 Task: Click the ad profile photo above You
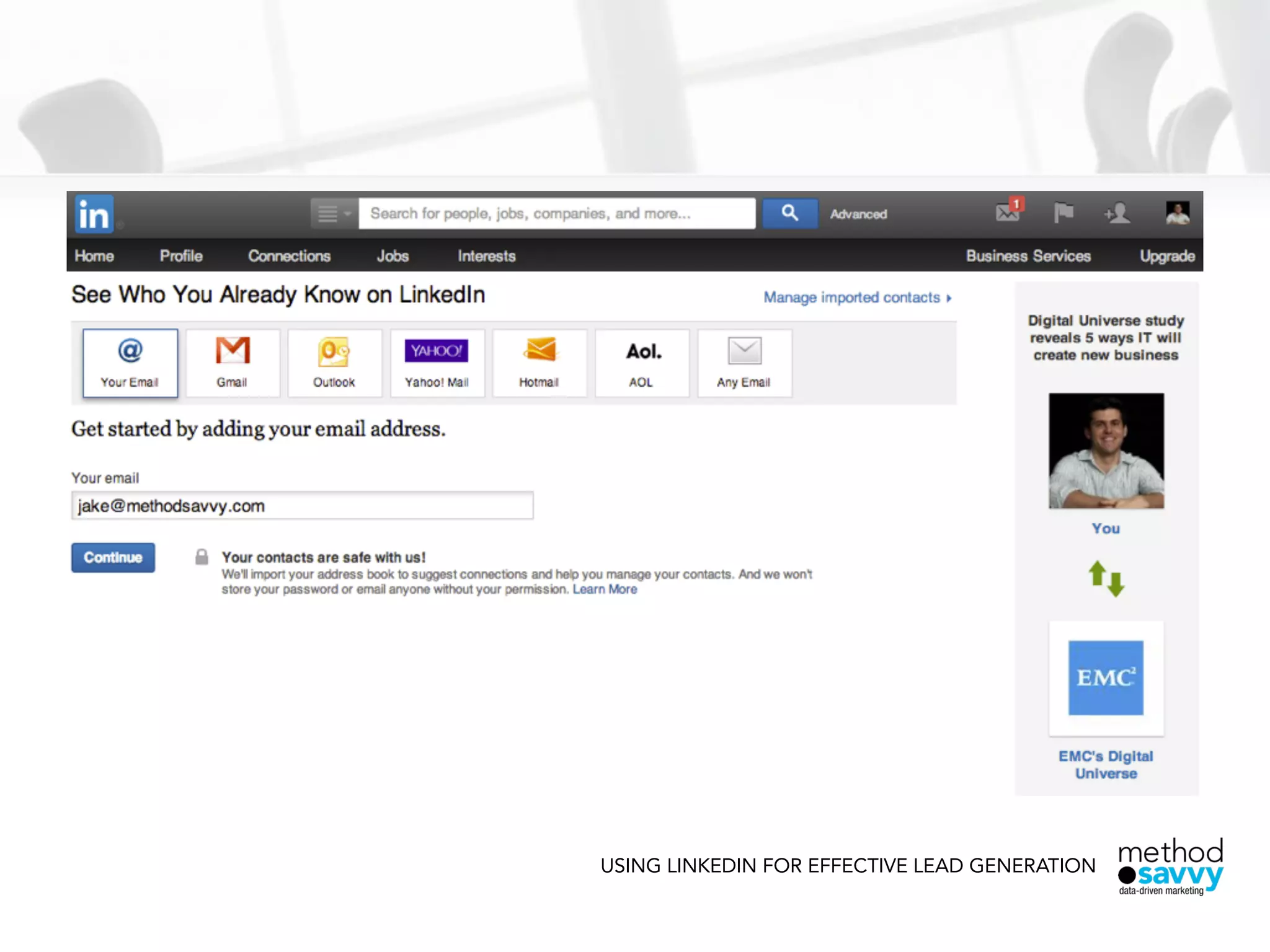coord(1106,451)
